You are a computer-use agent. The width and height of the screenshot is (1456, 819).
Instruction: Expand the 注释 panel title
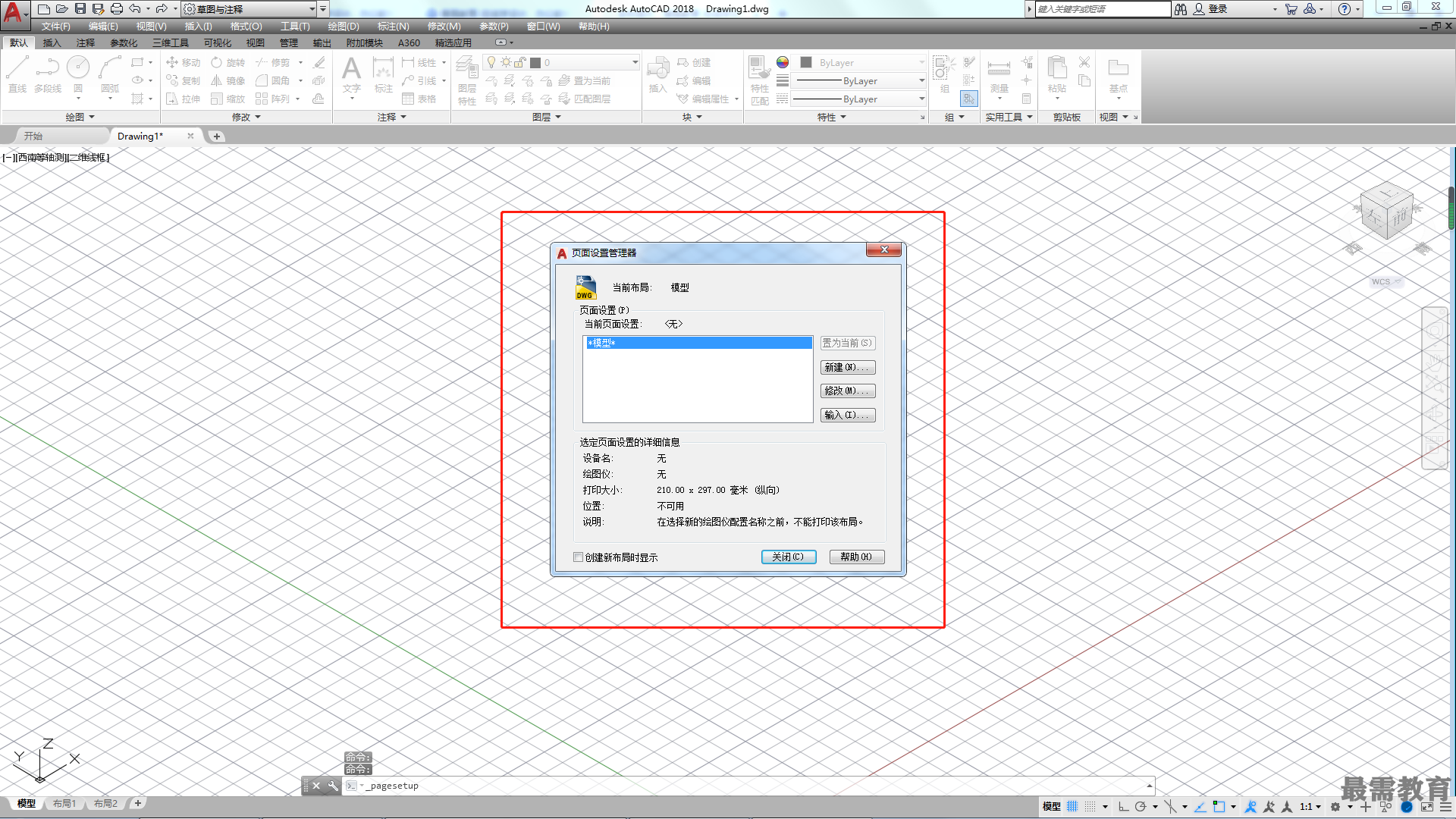coord(392,117)
